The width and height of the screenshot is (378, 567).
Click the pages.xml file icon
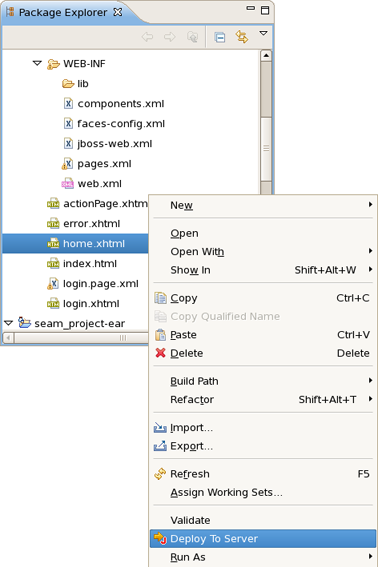68,163
